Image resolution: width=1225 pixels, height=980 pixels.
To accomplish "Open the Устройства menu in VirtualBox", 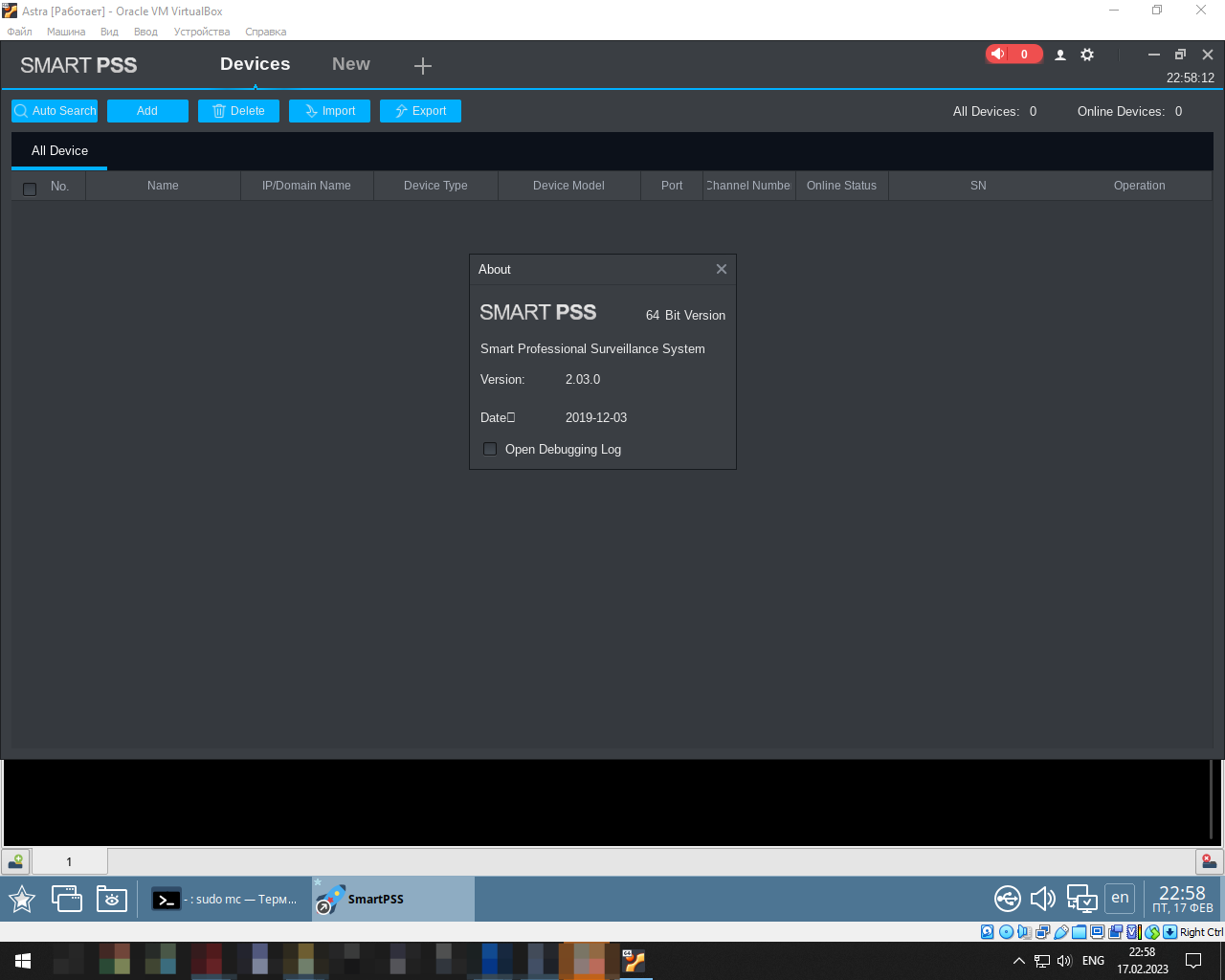I will 202,32.
